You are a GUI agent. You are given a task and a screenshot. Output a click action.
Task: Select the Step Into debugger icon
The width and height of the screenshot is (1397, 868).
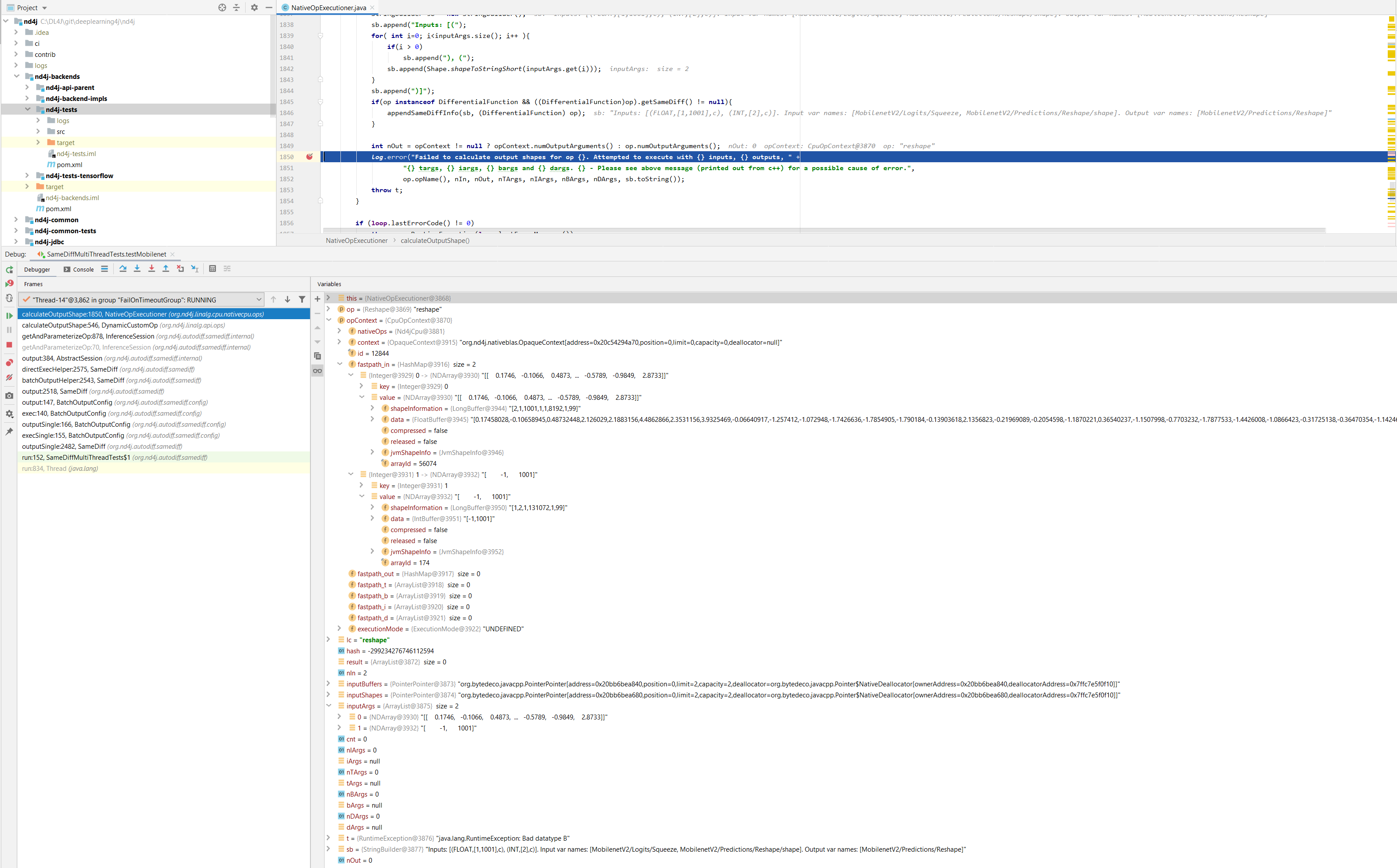137,268
